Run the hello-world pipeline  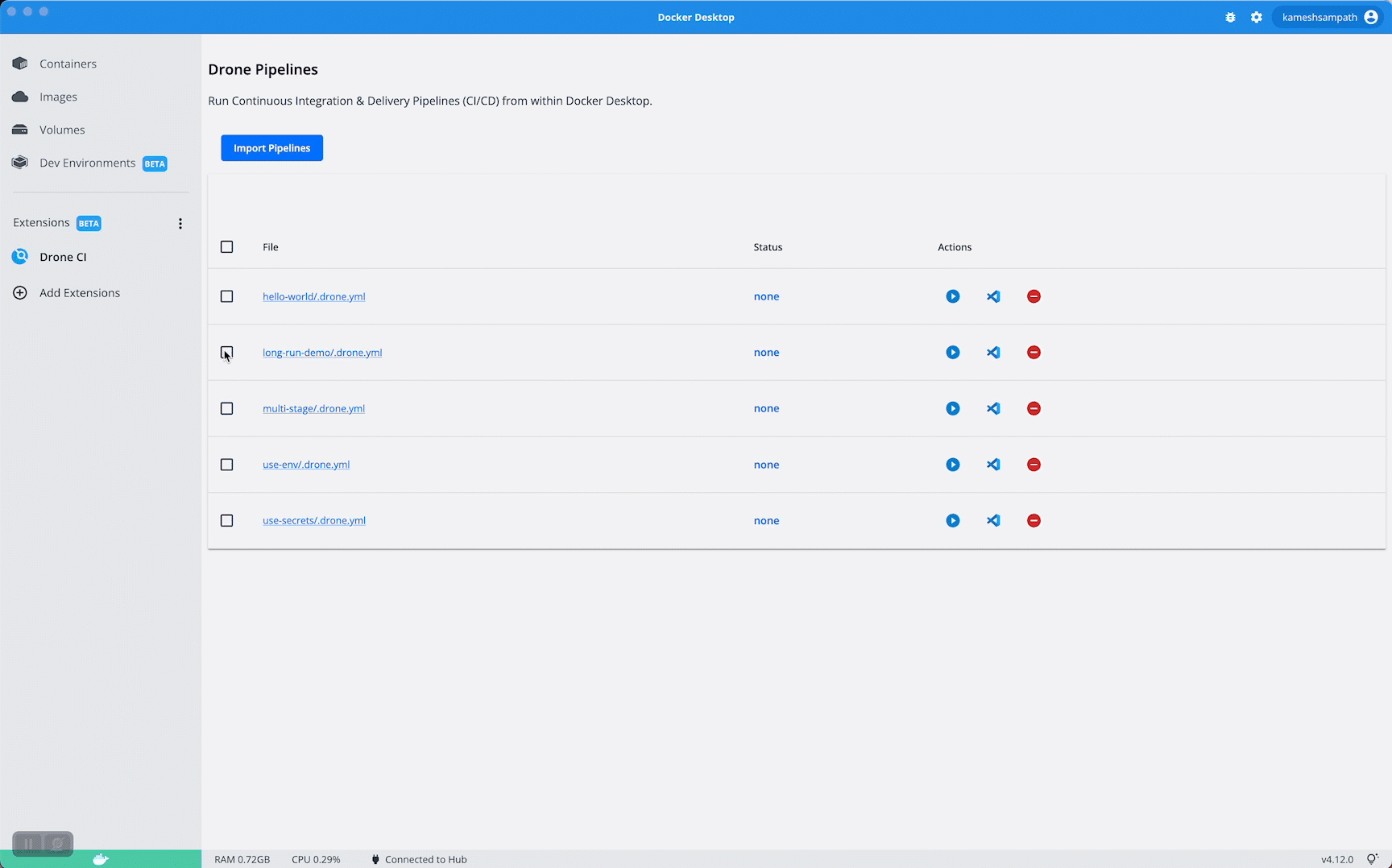953,296
